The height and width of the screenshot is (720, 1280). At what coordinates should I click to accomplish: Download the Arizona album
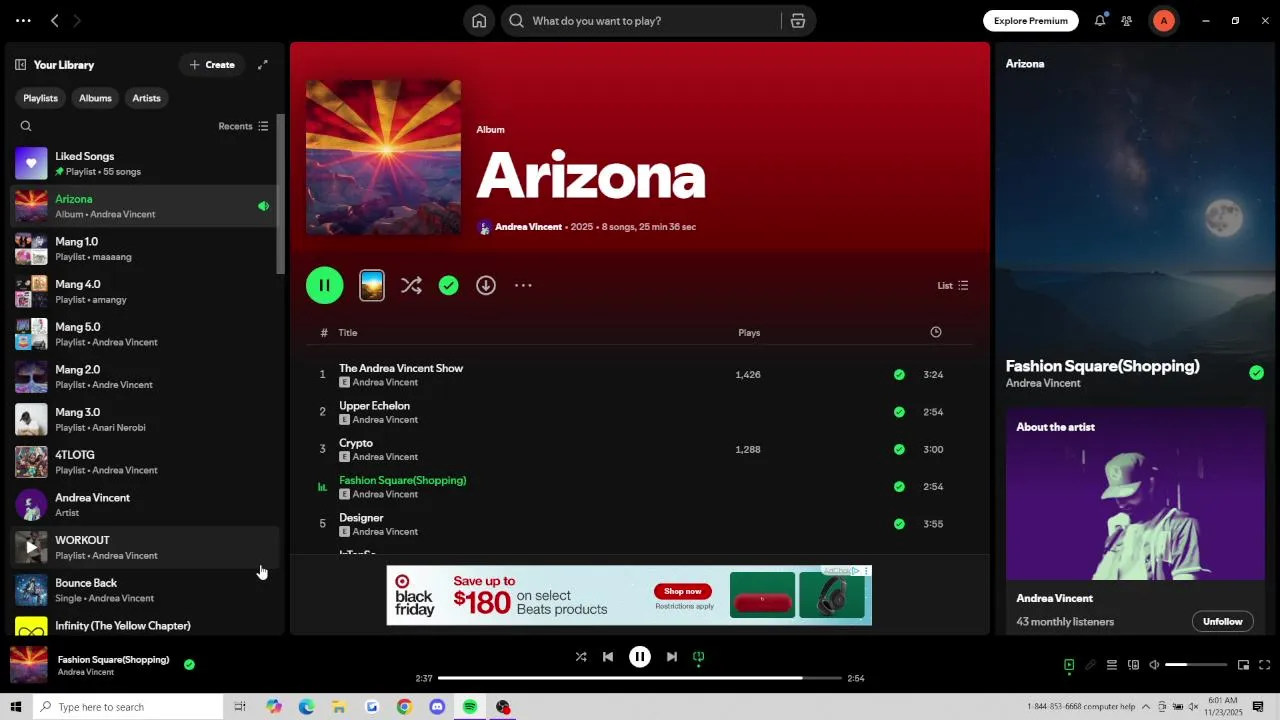point(486,285)
